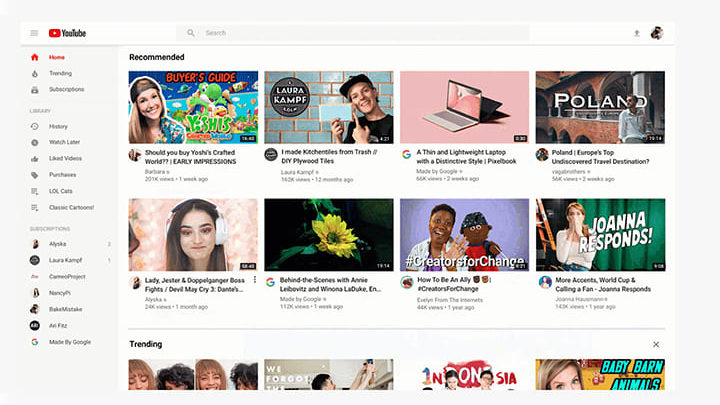Click Ari Fitz's sidebar avatar

pos(34,326)
